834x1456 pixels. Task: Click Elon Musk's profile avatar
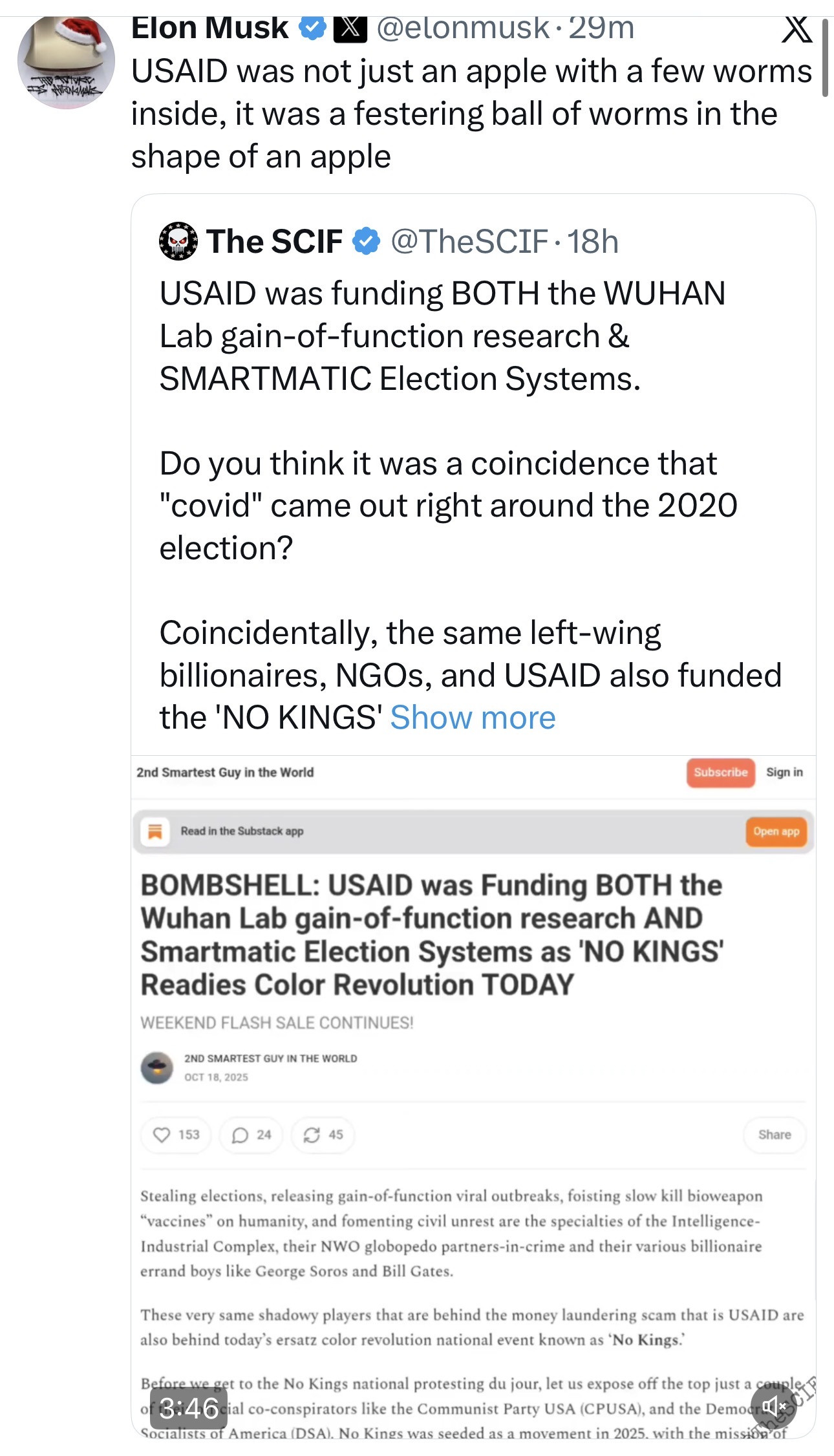(x=66, y=62)
